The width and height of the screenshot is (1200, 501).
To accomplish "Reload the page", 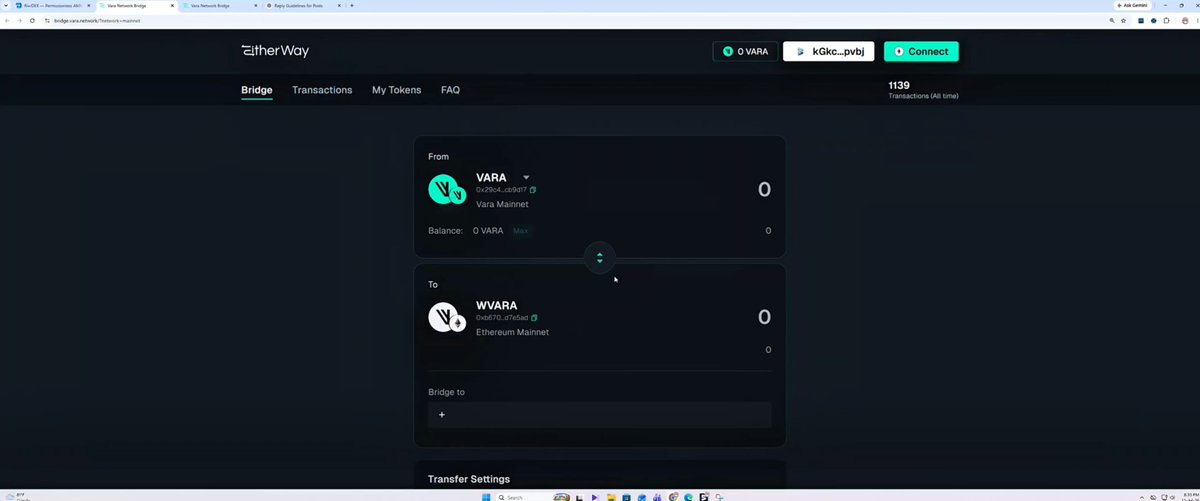I will point(32,20).
